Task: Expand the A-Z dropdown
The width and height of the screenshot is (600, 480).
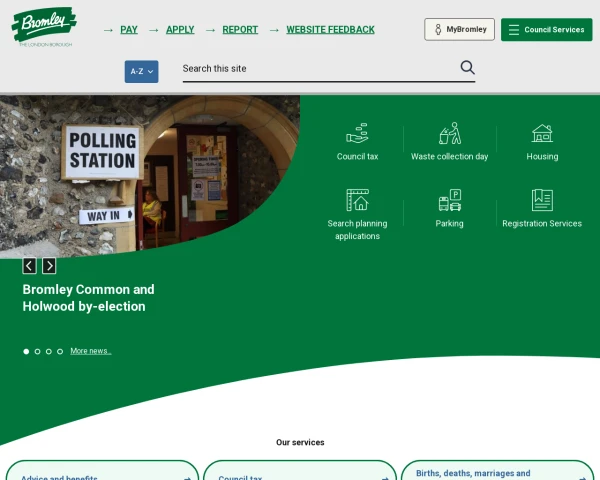Action: pos(142,72)
